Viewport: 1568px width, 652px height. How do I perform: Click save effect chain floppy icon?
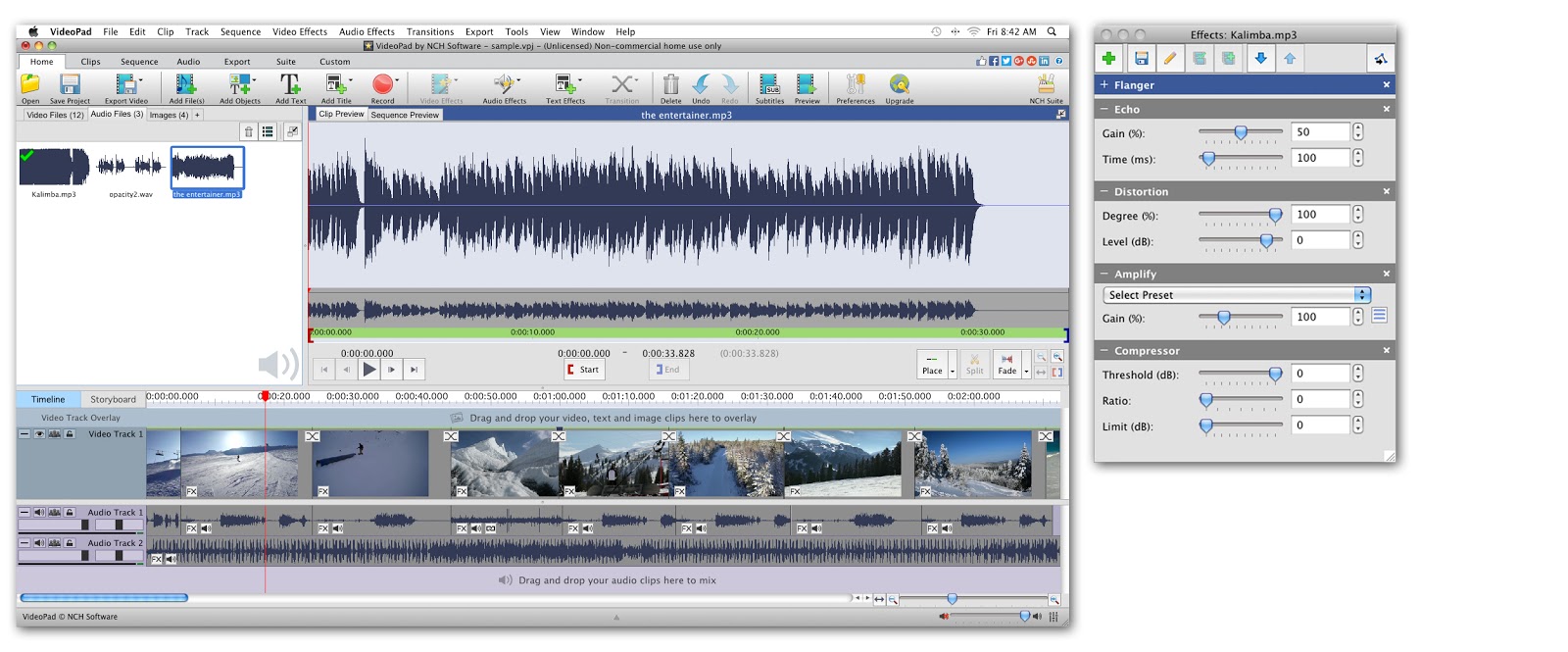pos(1142,59)
